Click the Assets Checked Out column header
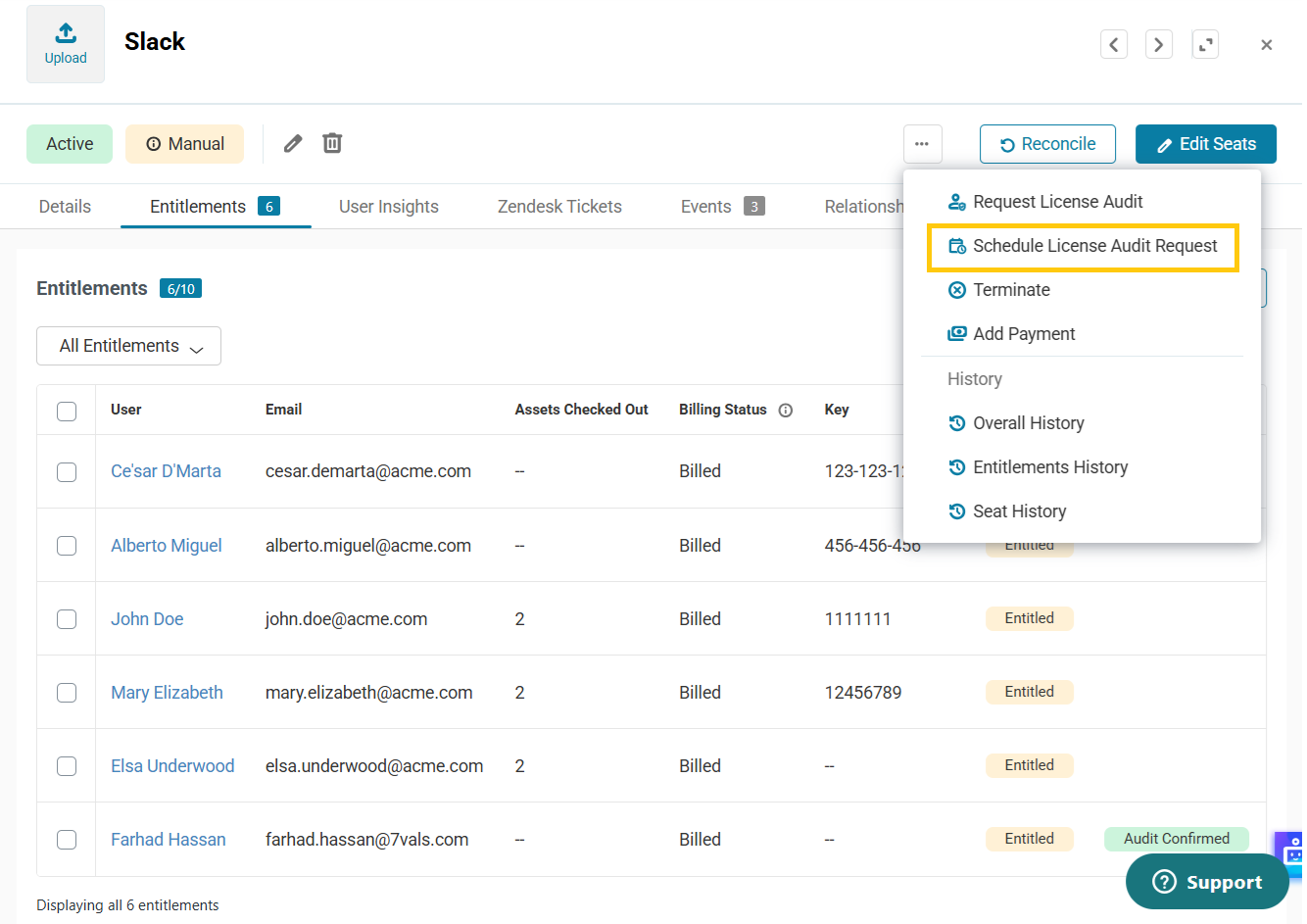1307x924 pixels. [x=582, y=410]
